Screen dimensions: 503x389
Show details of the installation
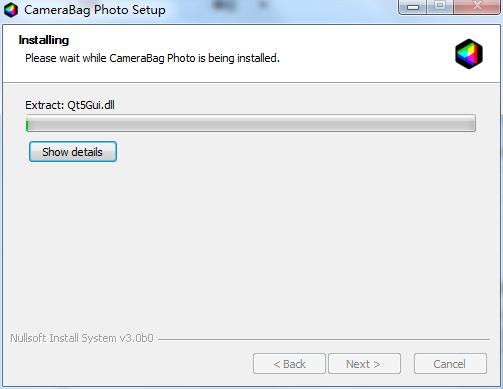[73, 152]
